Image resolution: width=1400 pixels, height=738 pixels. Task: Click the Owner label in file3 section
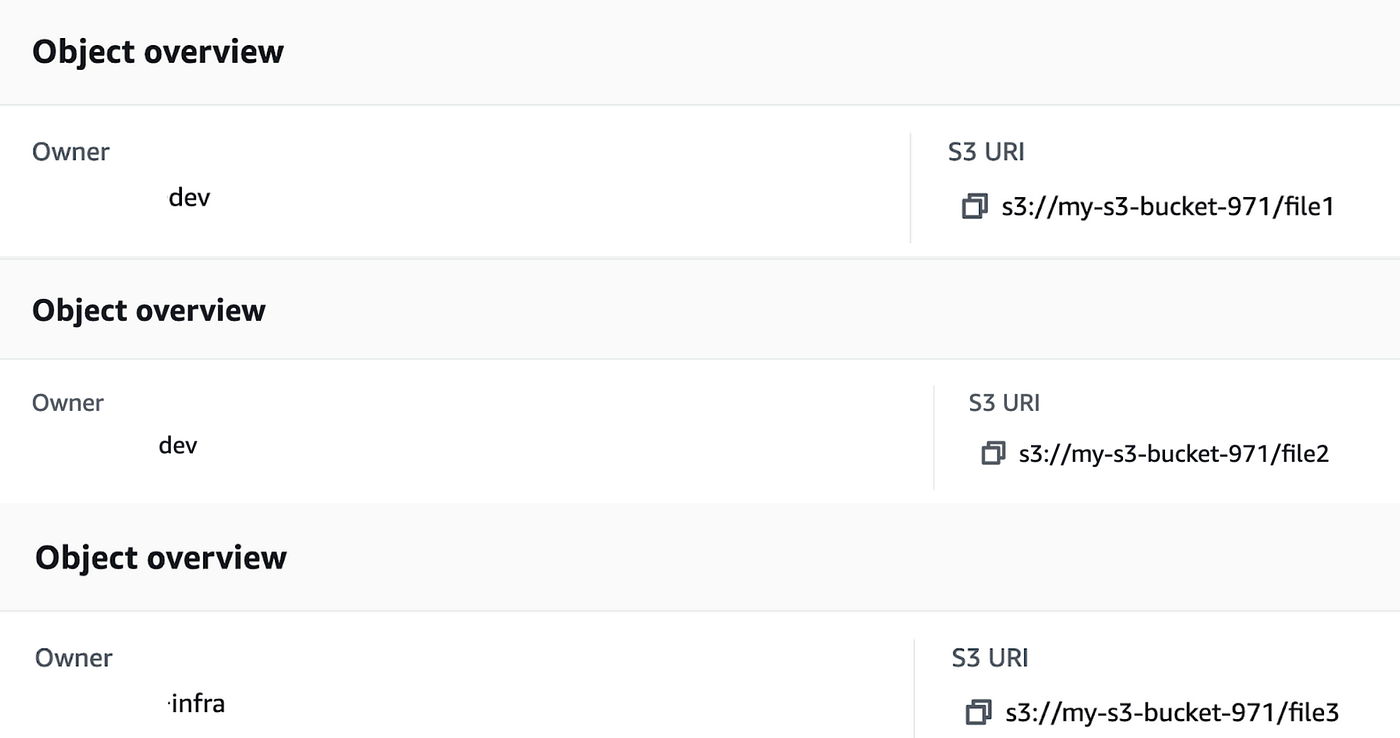(x=74, y=658)
